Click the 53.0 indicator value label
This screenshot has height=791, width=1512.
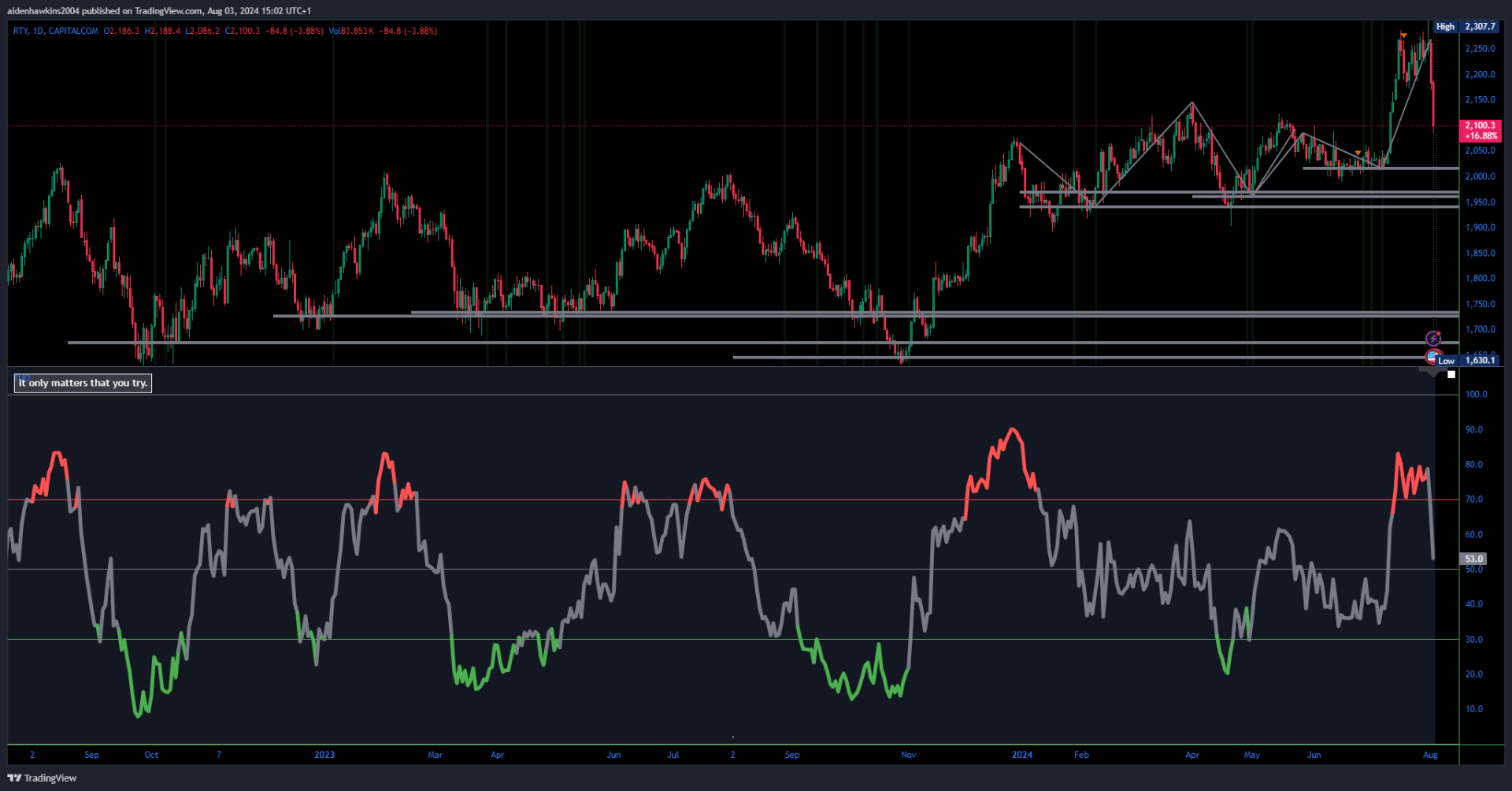point(1473,559)
